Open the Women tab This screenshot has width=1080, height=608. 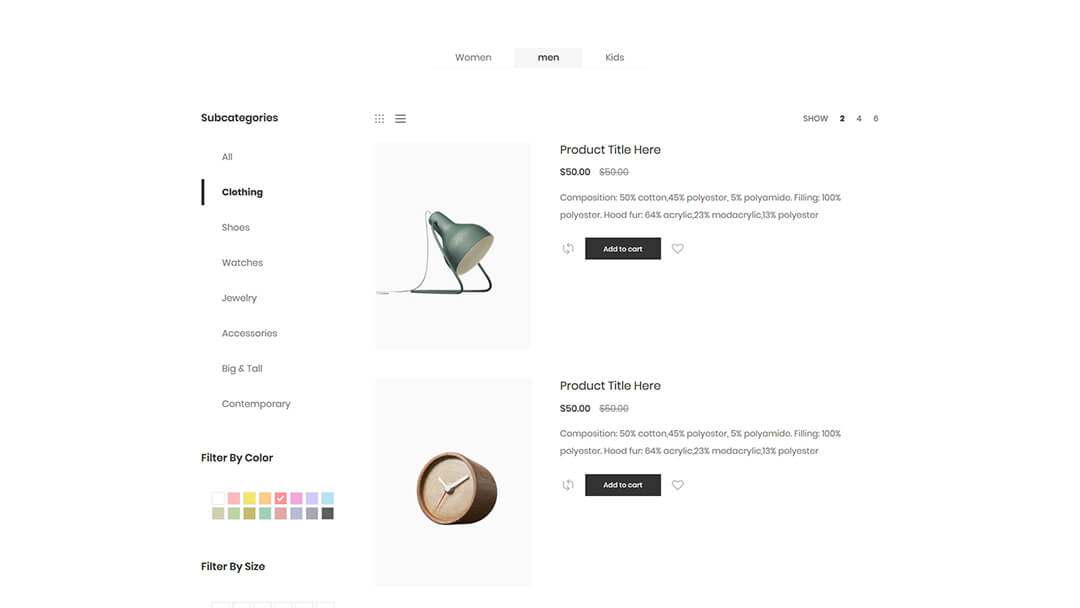click(473, 57)
